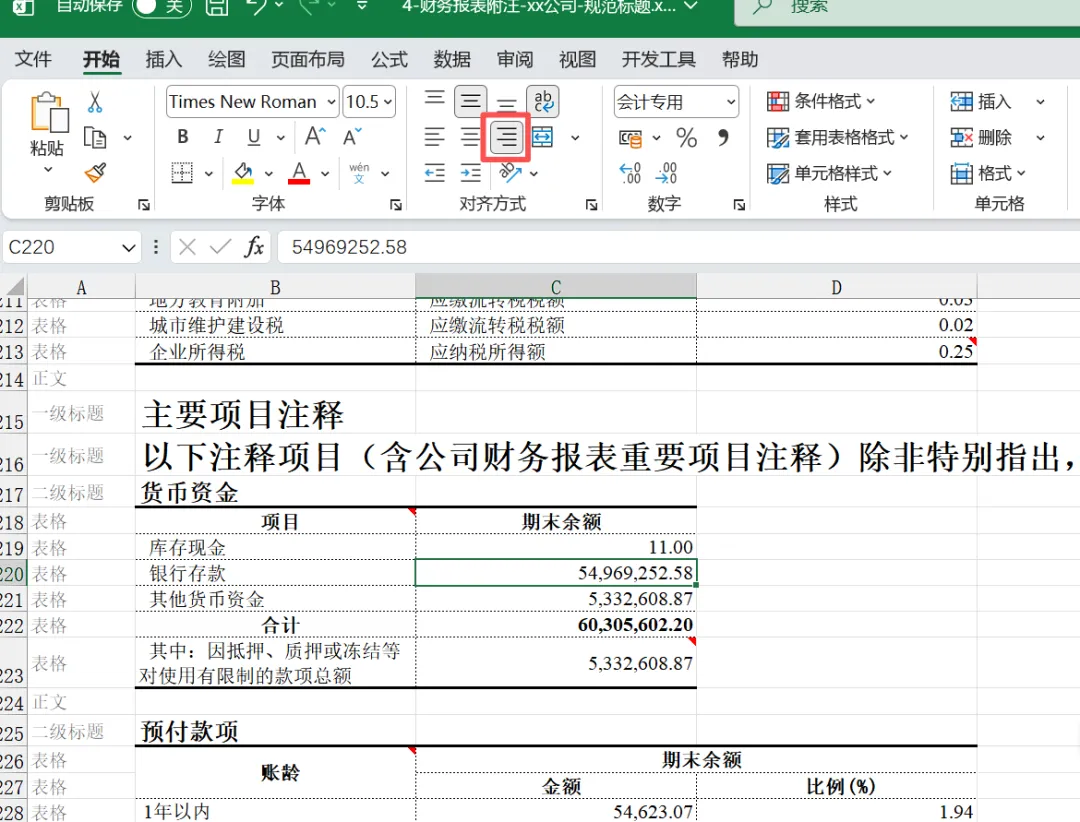Viewport: 1080px width, 822px height.
Task: Switch to the 数据 tab
Action: [452, 59]
